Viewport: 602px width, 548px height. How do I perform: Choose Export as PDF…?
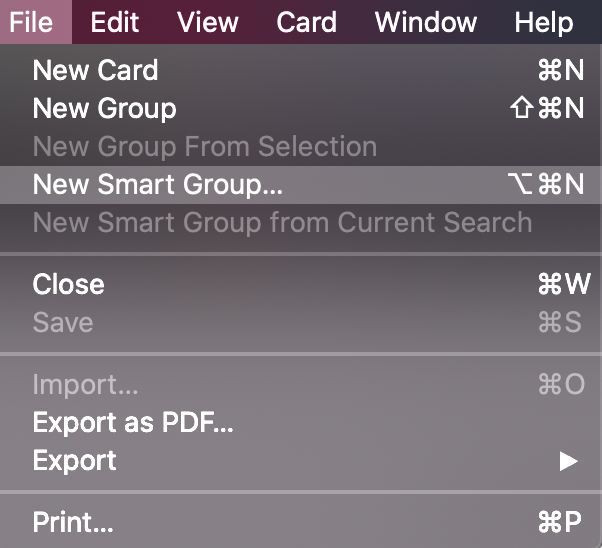(133, 422)
